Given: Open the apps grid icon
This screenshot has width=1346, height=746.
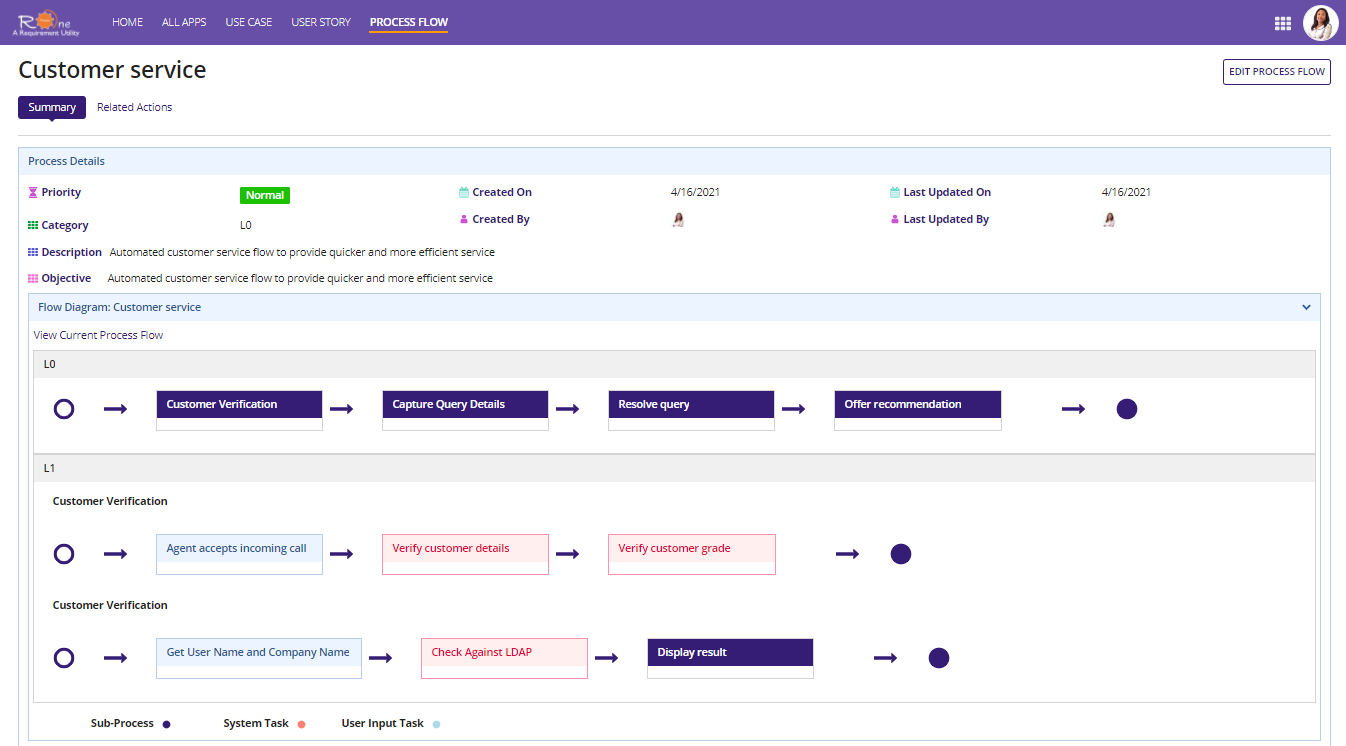Looking at the screenshot, I should 1282,23.
